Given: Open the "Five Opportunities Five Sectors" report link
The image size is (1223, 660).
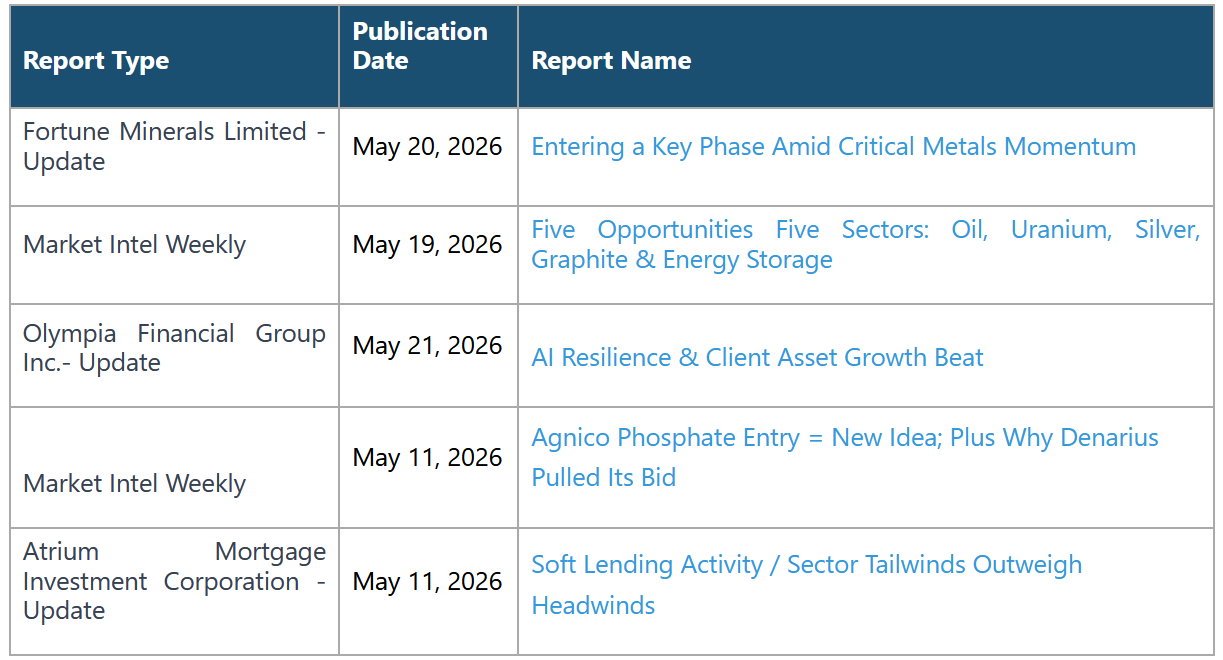Looking at the screenshot, I should 865,244.
